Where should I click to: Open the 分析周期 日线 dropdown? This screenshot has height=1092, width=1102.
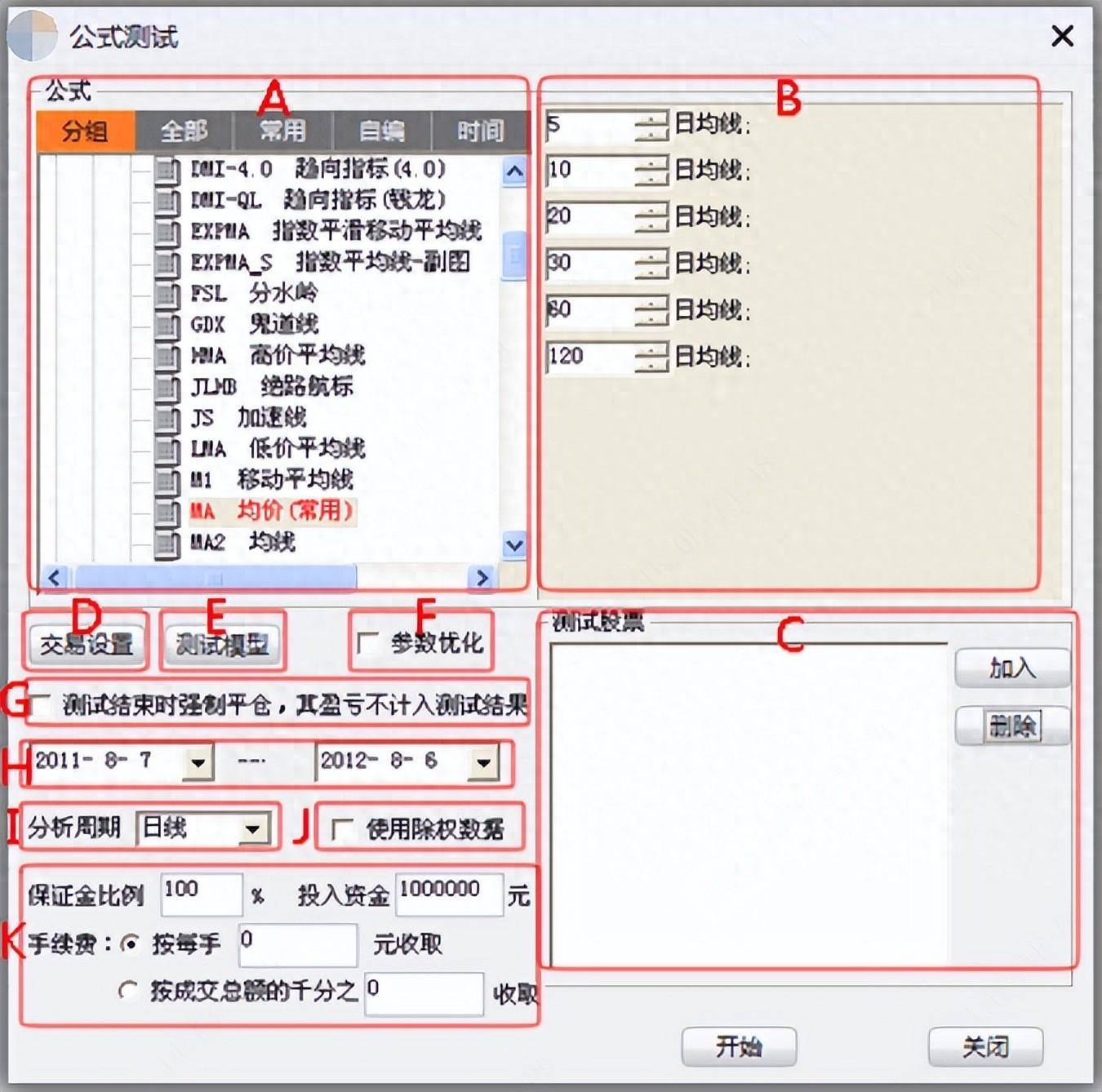coord(253,829)
